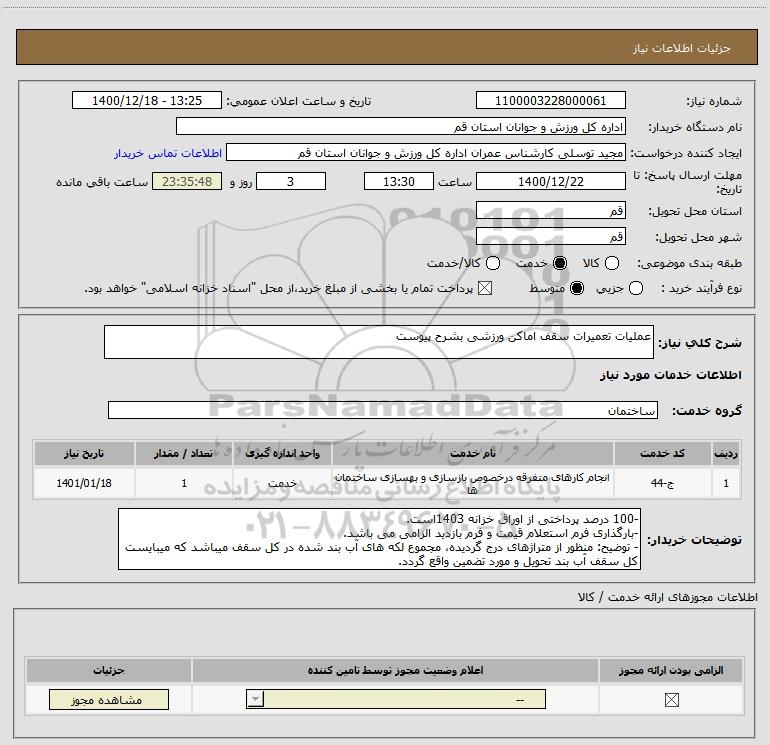Select the جزیی purchase type radio
770x745 pixels.
pyautogui.click(x=635, y=288)
